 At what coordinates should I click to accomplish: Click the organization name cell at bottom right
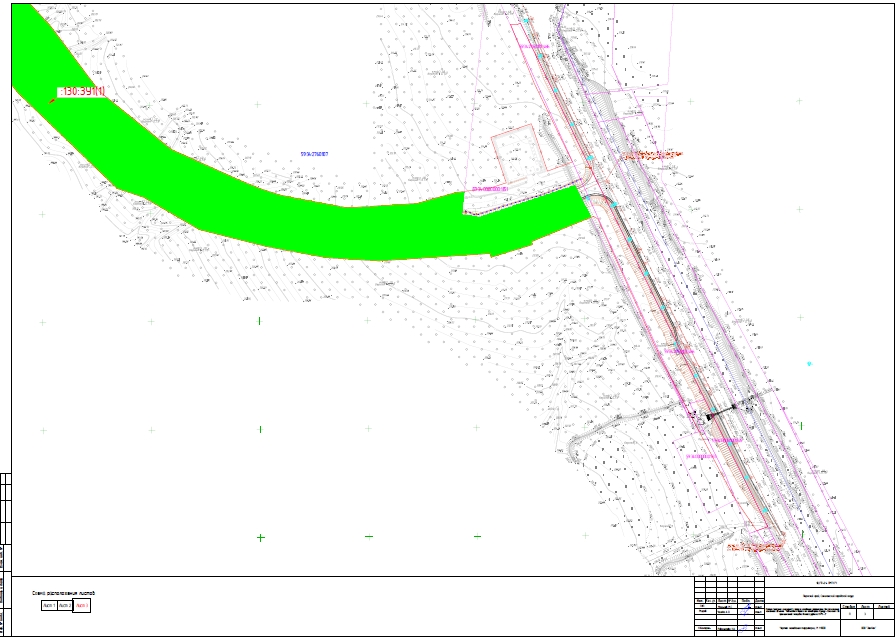click(x=867, y=628)
